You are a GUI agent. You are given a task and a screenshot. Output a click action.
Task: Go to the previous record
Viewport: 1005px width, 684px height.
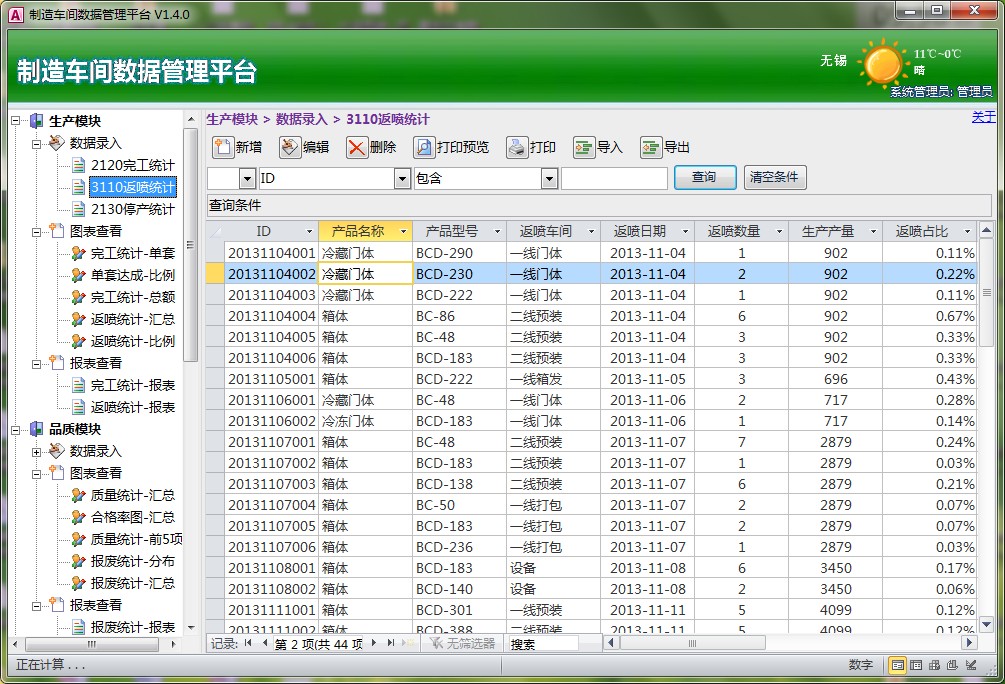pyautogui.click(x=264, y=643)
